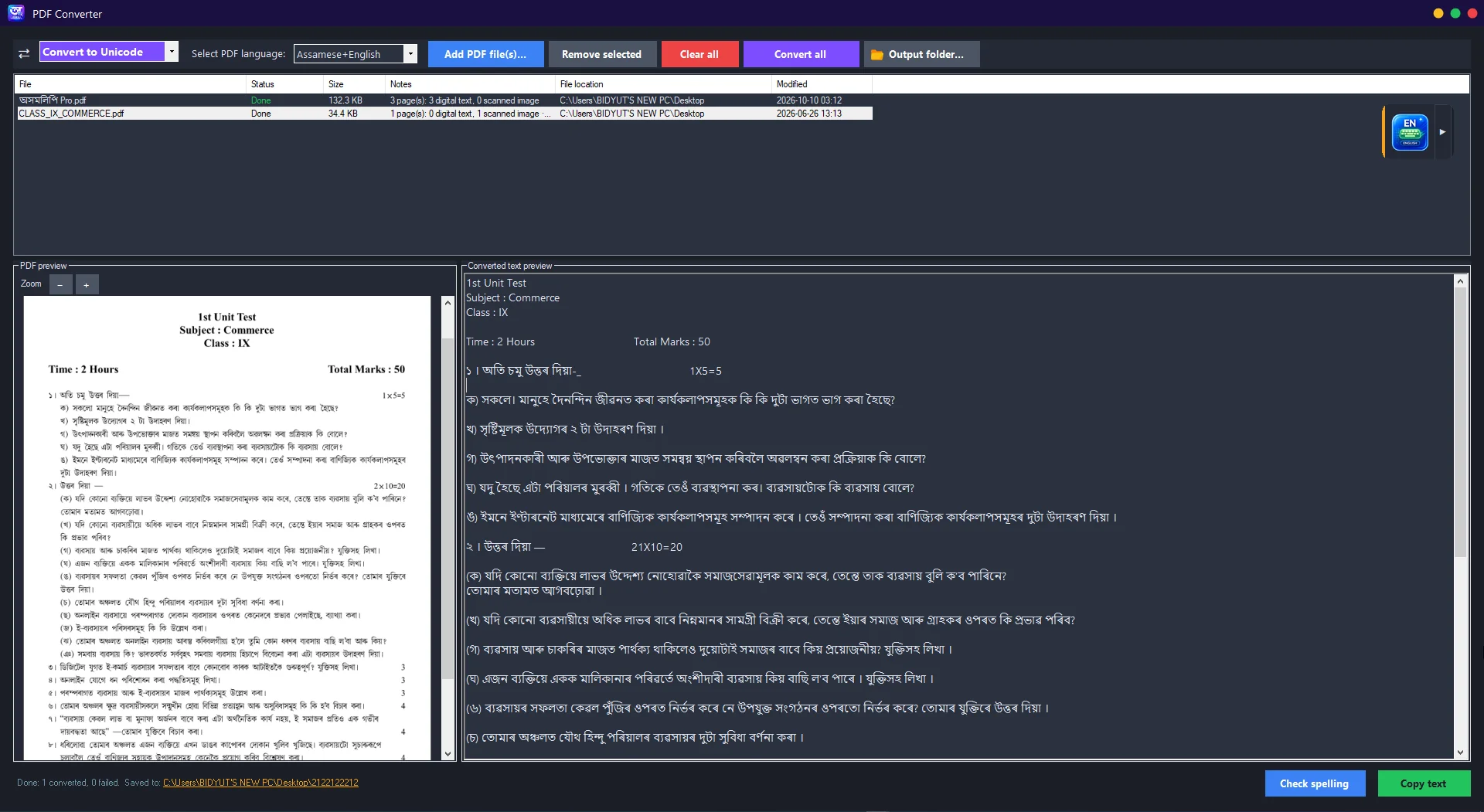
Task: Click the PDF Converter app logo icon
Action: [15, 12]
